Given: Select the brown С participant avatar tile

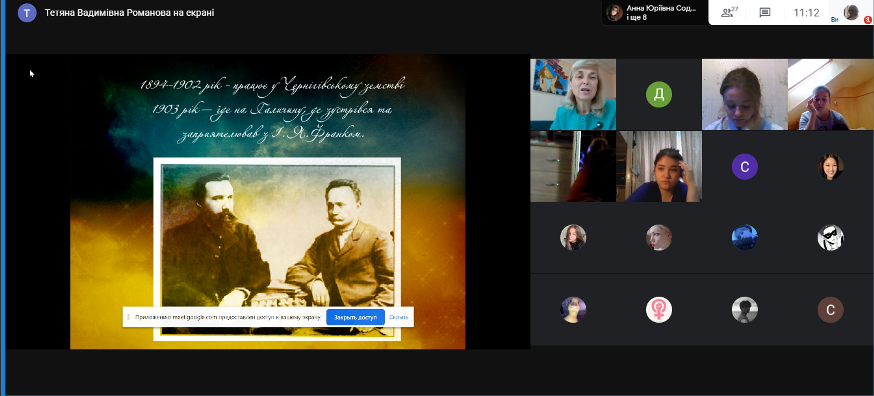Looking at the screenshot, I should pos(830,310).
